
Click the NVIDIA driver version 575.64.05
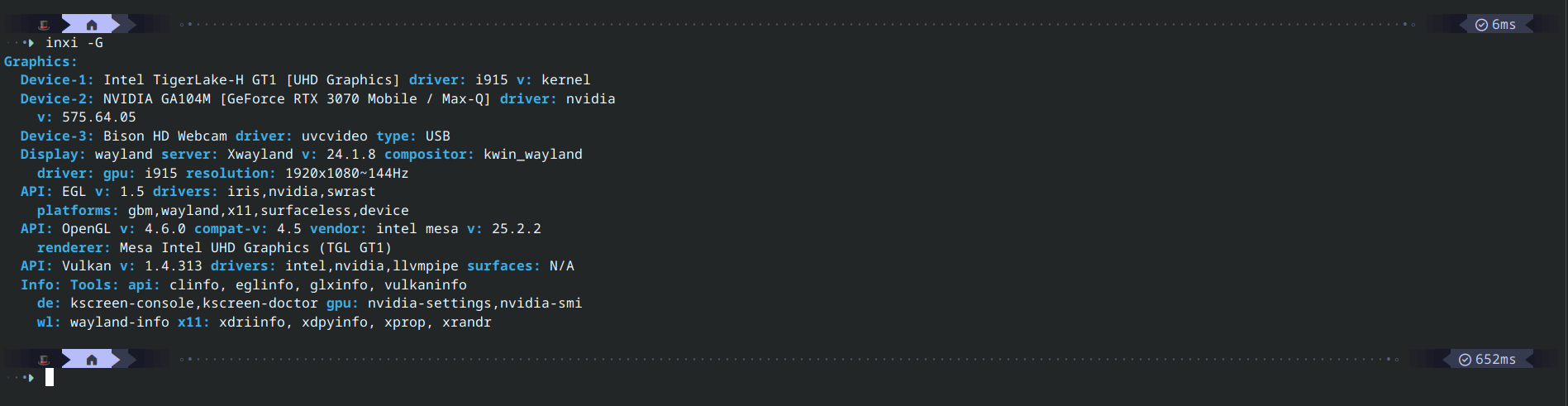(x=98, y=117)
